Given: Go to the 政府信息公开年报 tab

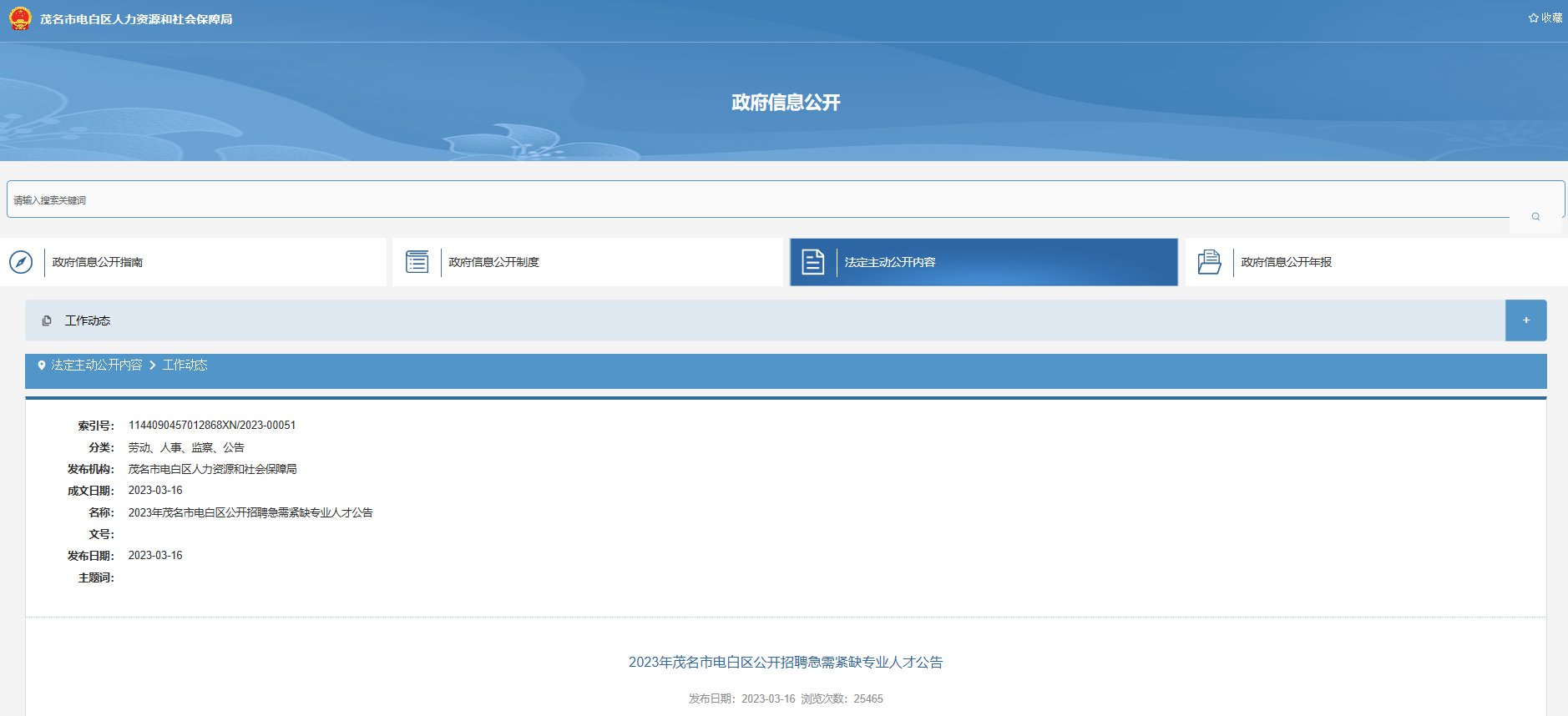Looking at the screenshot, I should point(1286,262).
